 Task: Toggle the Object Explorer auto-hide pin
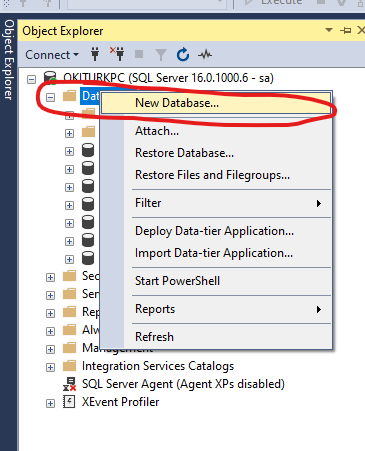coord(346,31)
